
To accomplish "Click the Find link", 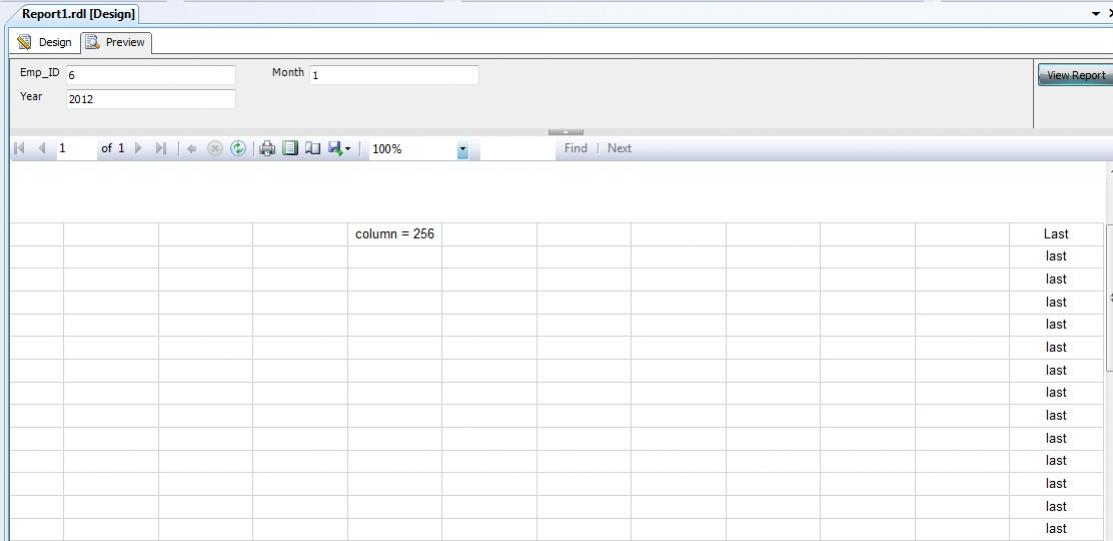I will click(x=576, y=148).
